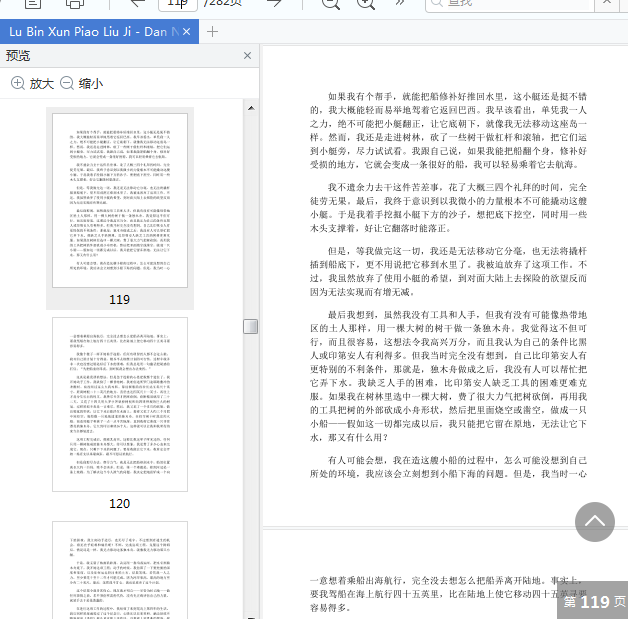Click the round back-to-top arrow button
The image size is (628, 619).
(595, 522)
